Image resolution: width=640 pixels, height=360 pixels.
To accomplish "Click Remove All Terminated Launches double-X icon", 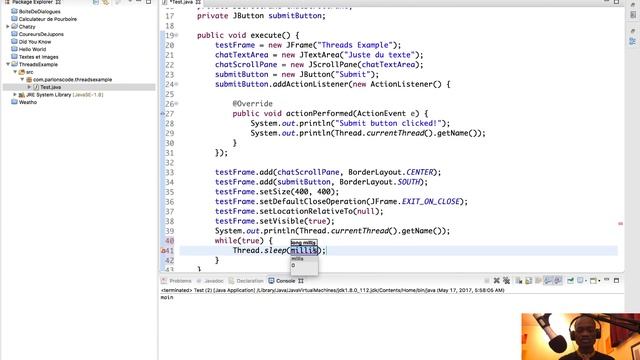I will (507, 281).
